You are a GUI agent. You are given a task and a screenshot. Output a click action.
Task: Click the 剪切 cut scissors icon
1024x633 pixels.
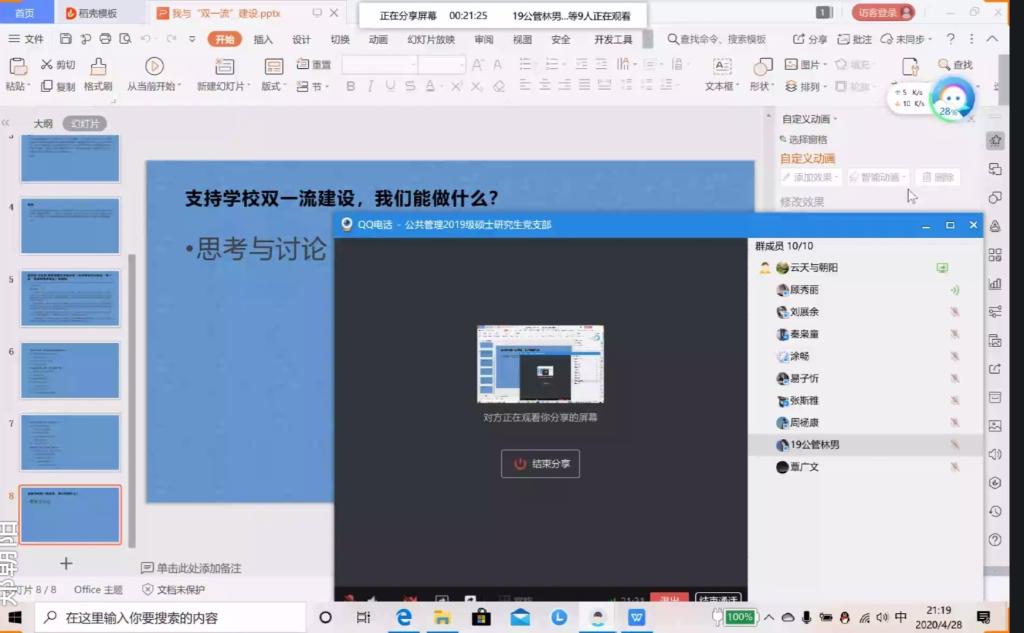coord(47,65)
